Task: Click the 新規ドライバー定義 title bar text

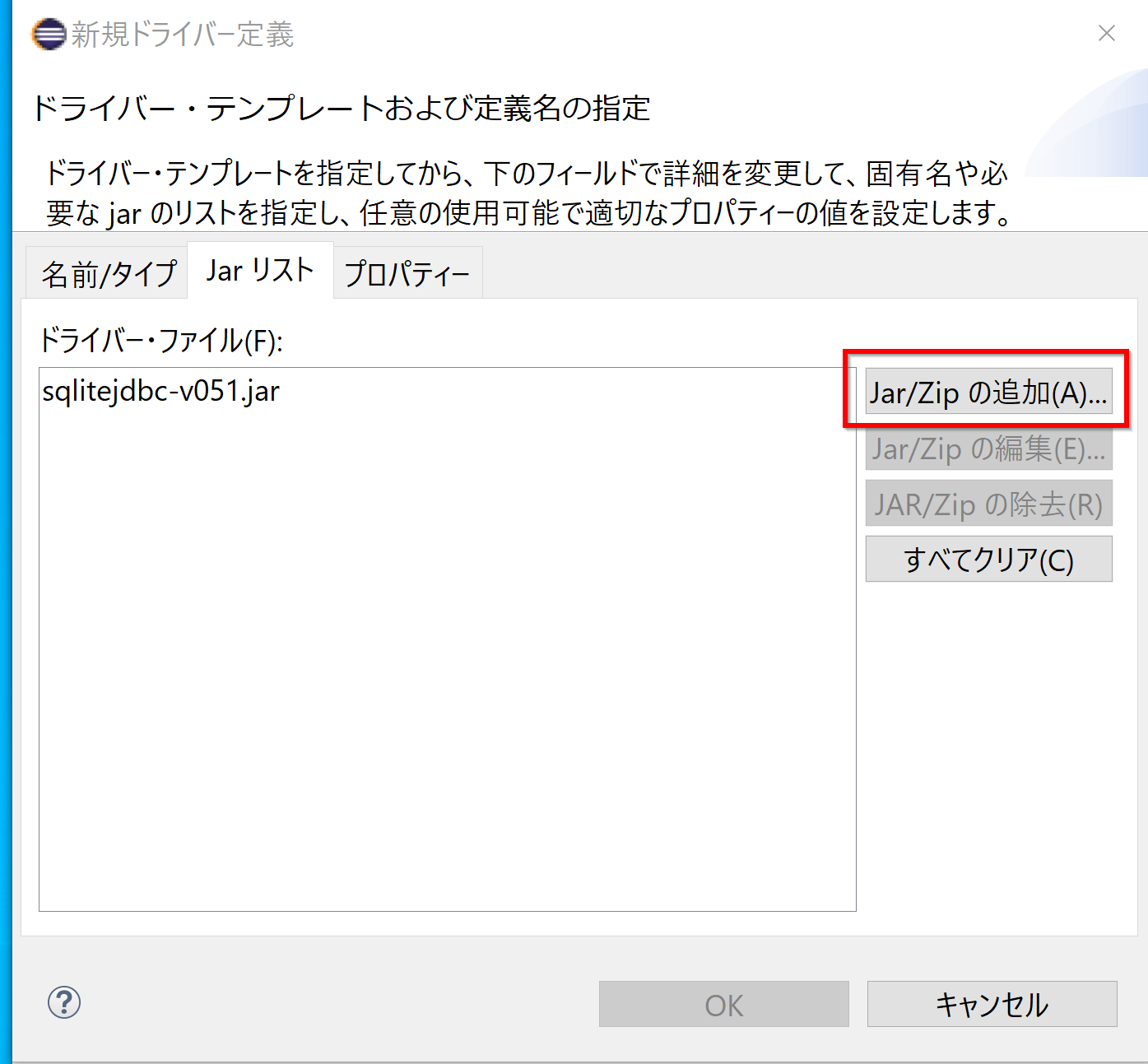Action: tap(183, 35)
